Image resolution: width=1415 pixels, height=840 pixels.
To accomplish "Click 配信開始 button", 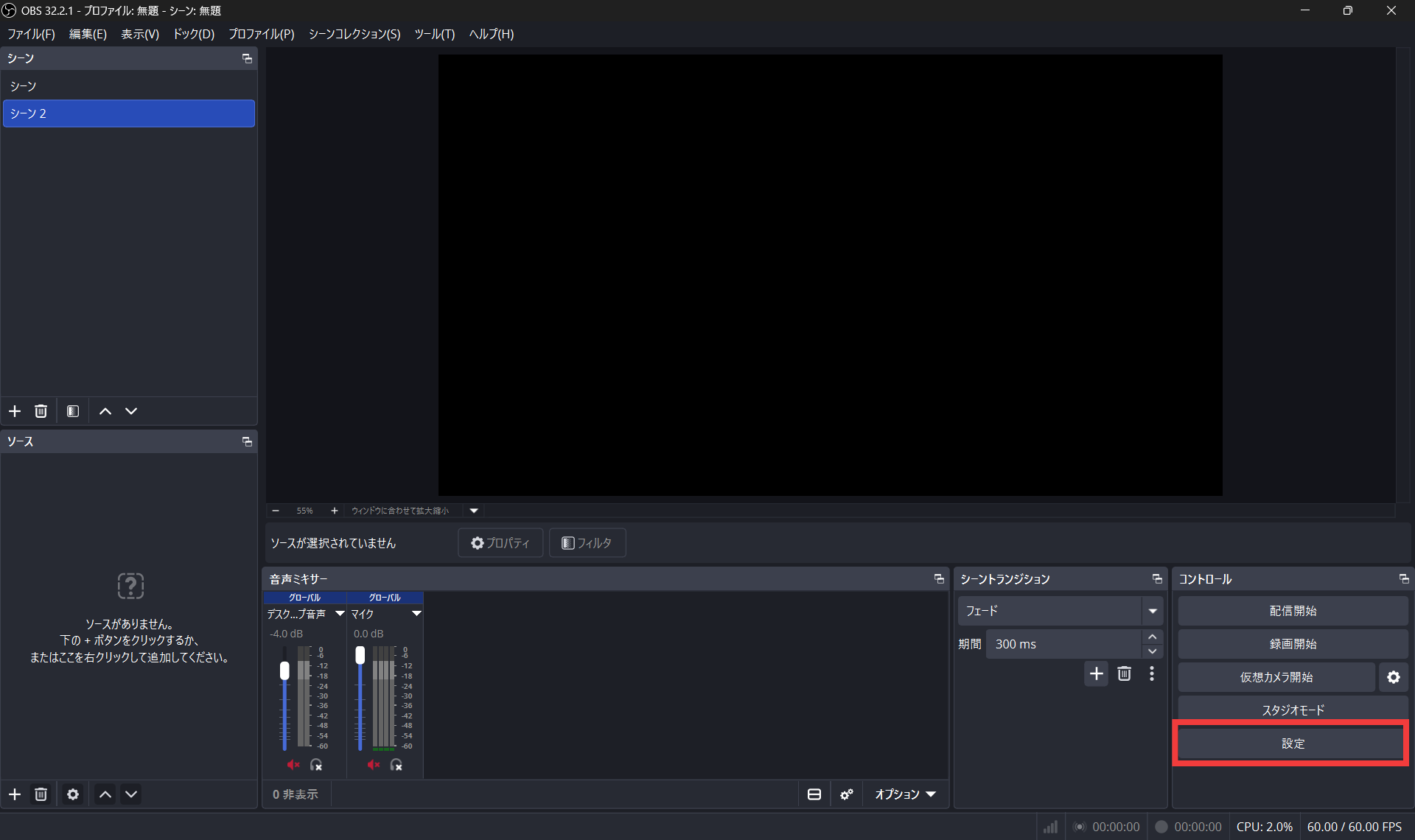I will click(x=1293, y=611).
